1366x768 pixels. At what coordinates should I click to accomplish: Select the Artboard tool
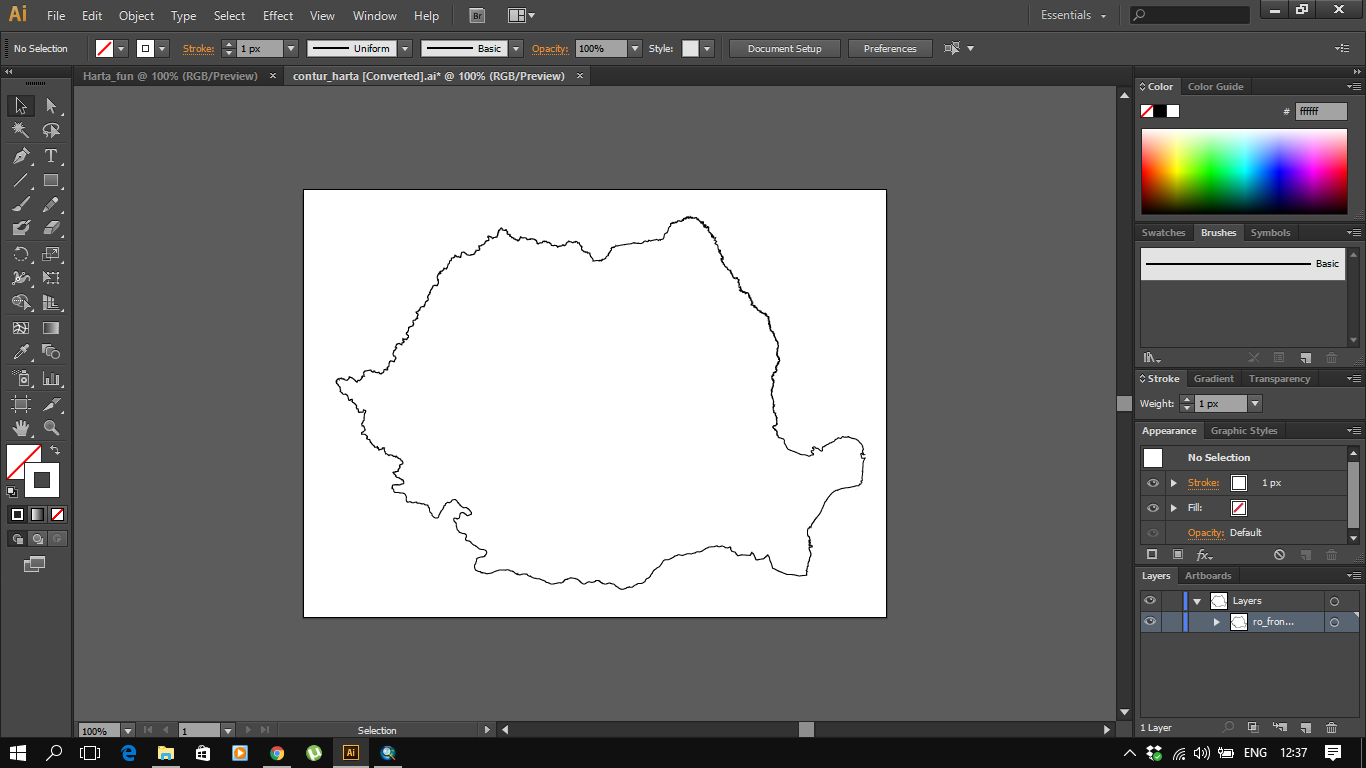click(x=21, y=404)
